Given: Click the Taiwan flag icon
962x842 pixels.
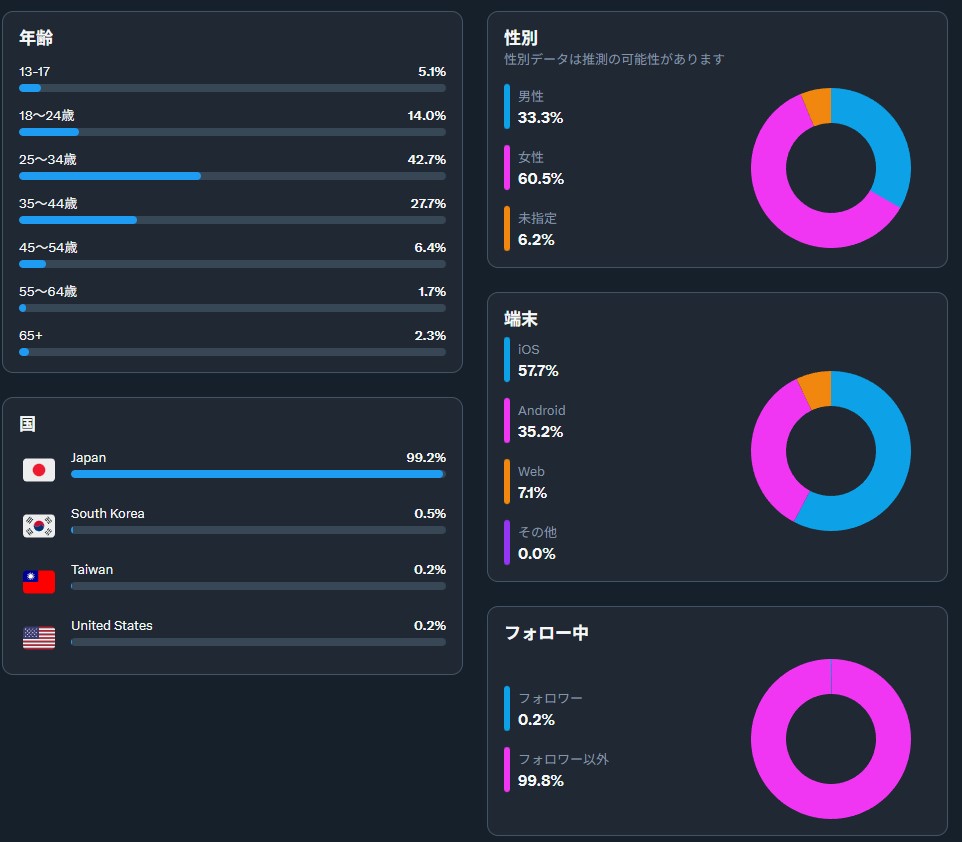Looking at the screenshot, I should [39, 581].
